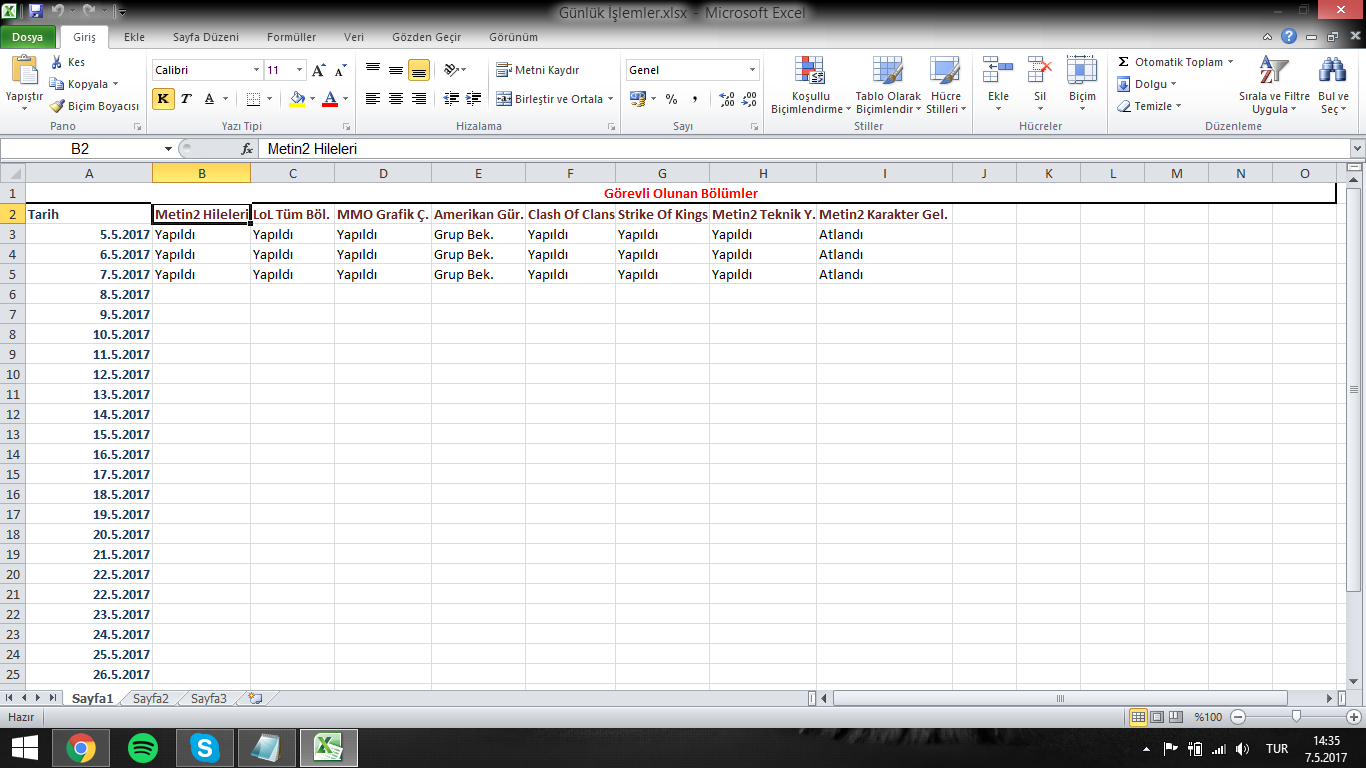Open the Genel number format dropdown

click(x=752, y=70)
